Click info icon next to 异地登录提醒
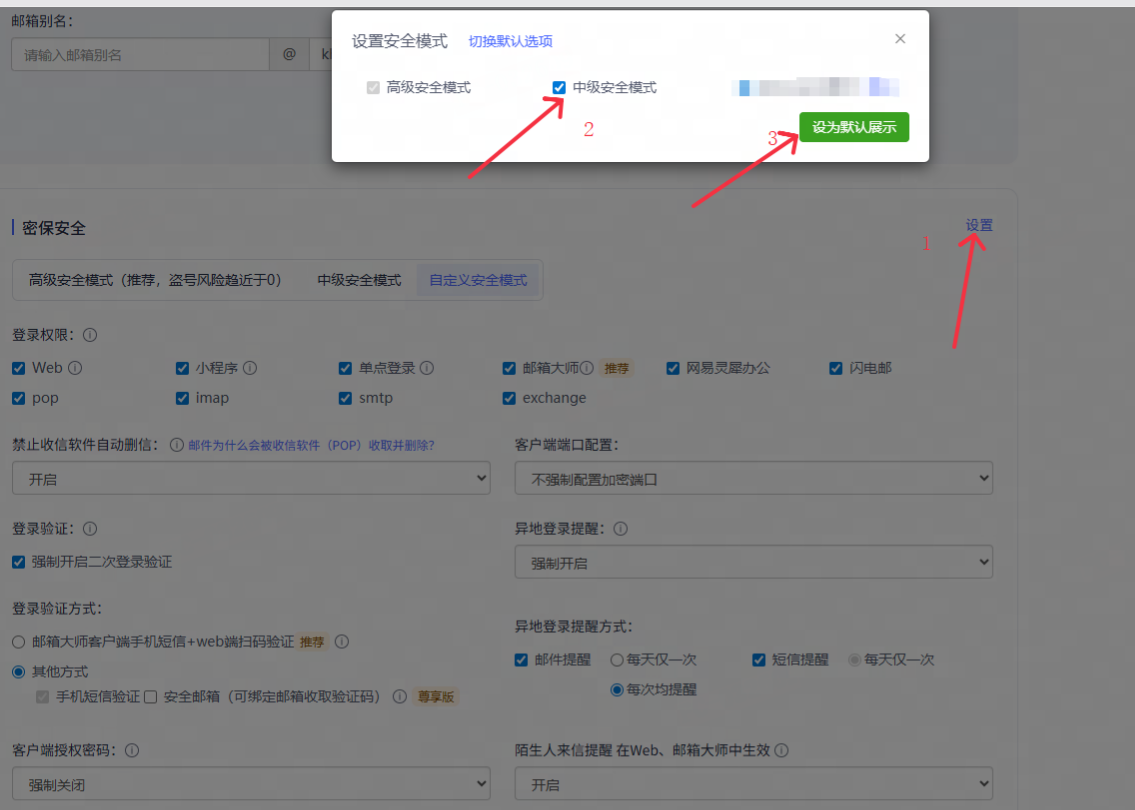This screenshot has width=1135, height=810. coord(620,529)
